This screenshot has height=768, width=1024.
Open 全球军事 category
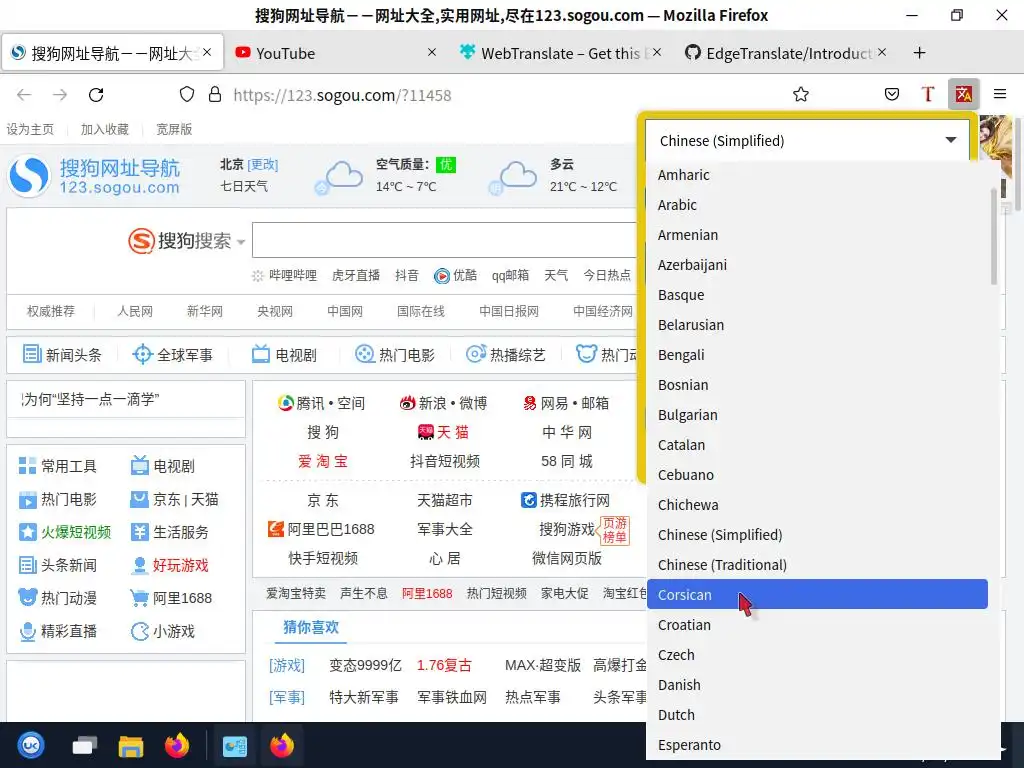click(x=172, y=355)
